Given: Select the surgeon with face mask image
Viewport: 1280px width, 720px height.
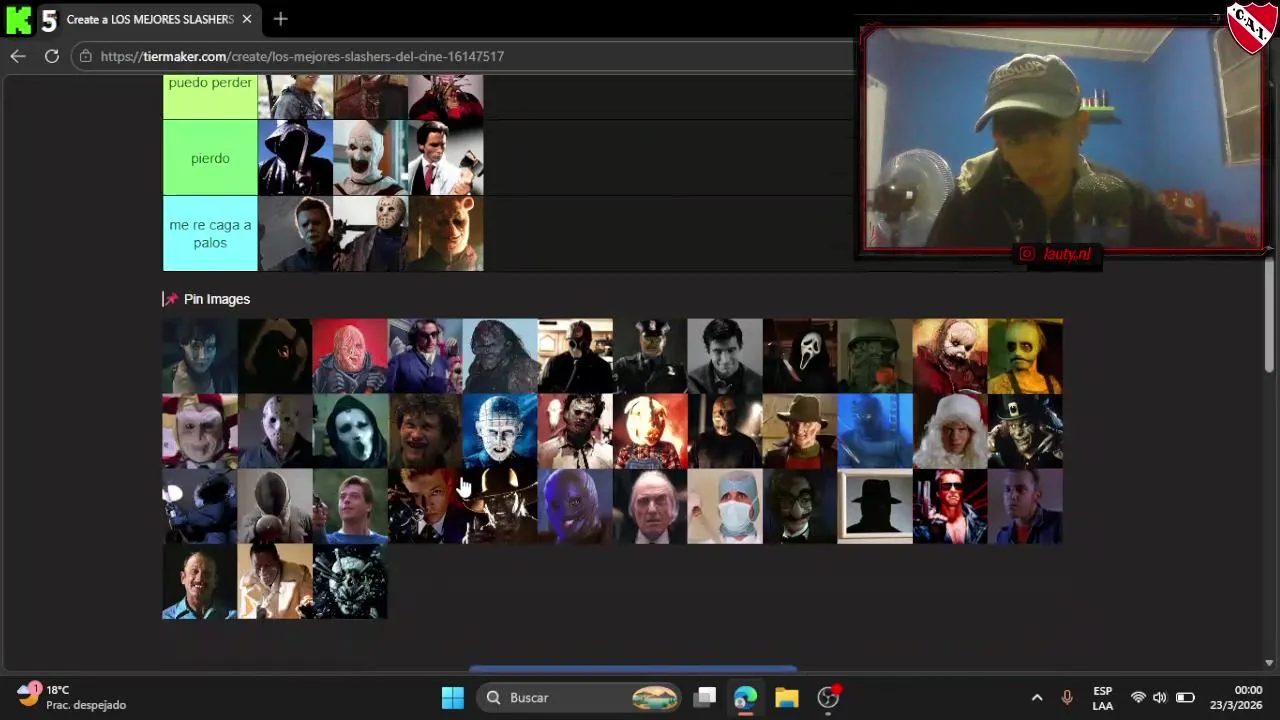Looking at the screenshot, I should coord(725,506).
